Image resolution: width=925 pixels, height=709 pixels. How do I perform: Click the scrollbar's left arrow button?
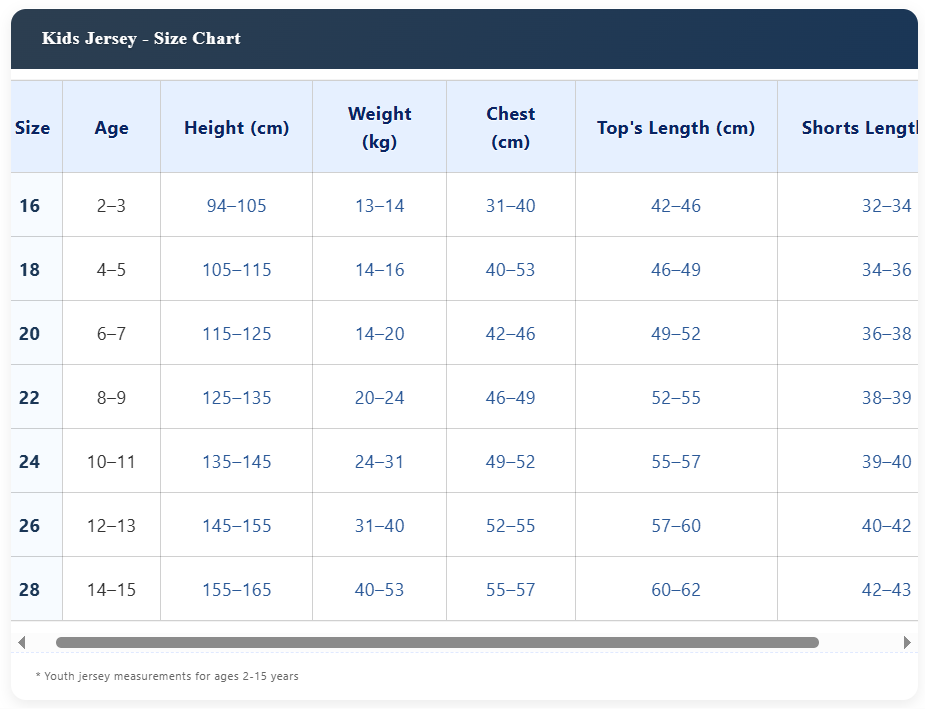coord(22,642)
